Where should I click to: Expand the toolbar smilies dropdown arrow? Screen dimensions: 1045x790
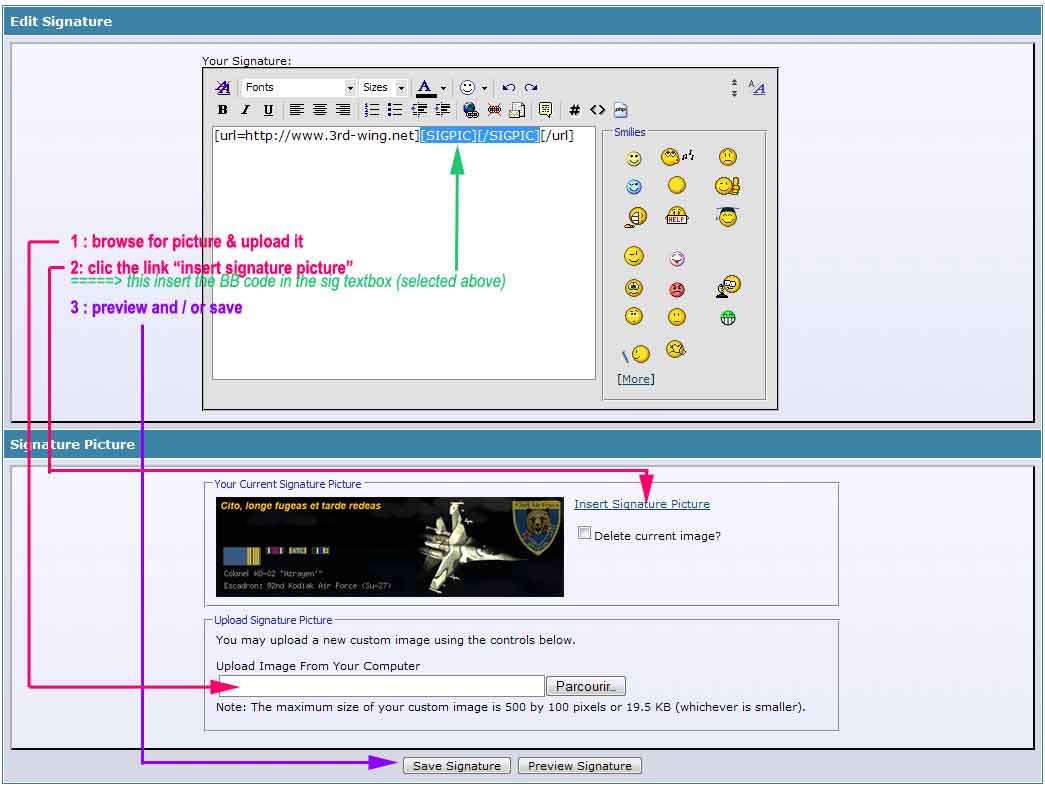(485, 88)
